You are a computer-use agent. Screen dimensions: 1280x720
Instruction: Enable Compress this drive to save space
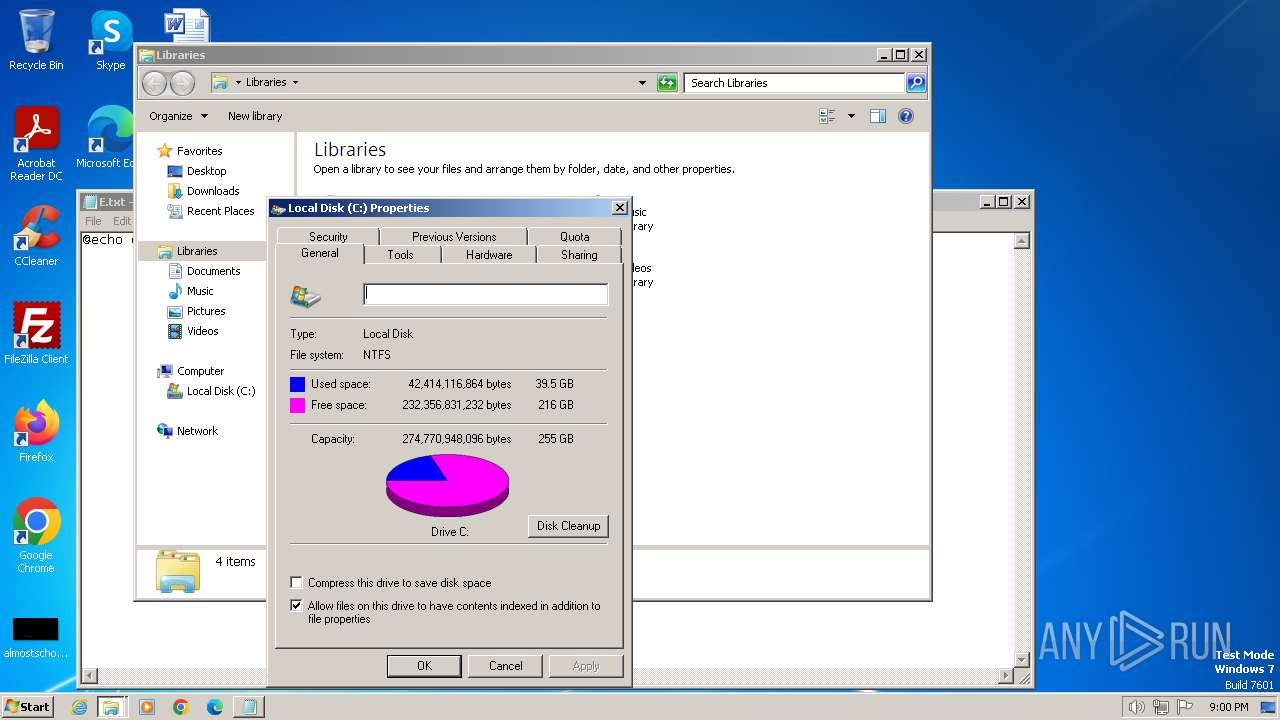[296, 582]
